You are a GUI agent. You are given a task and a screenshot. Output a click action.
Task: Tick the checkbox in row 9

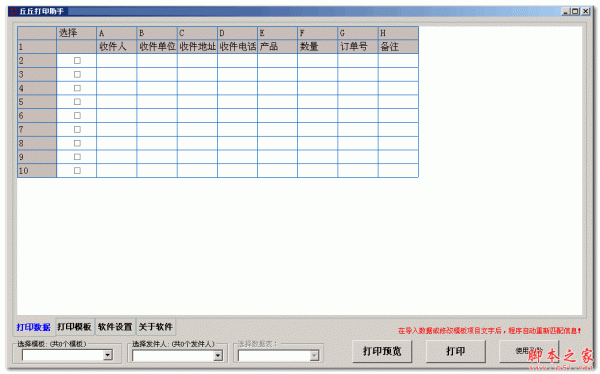(77, 157)
